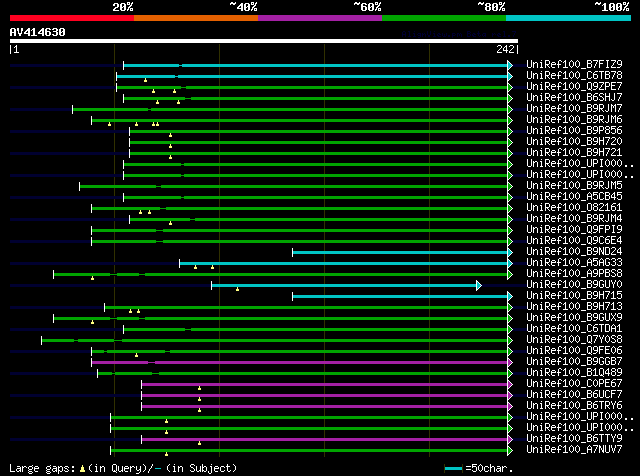This screenshot has width=640, height=476.
Task: Click the purple alignment bar for B9GGB7
Action: coord(300,363)
